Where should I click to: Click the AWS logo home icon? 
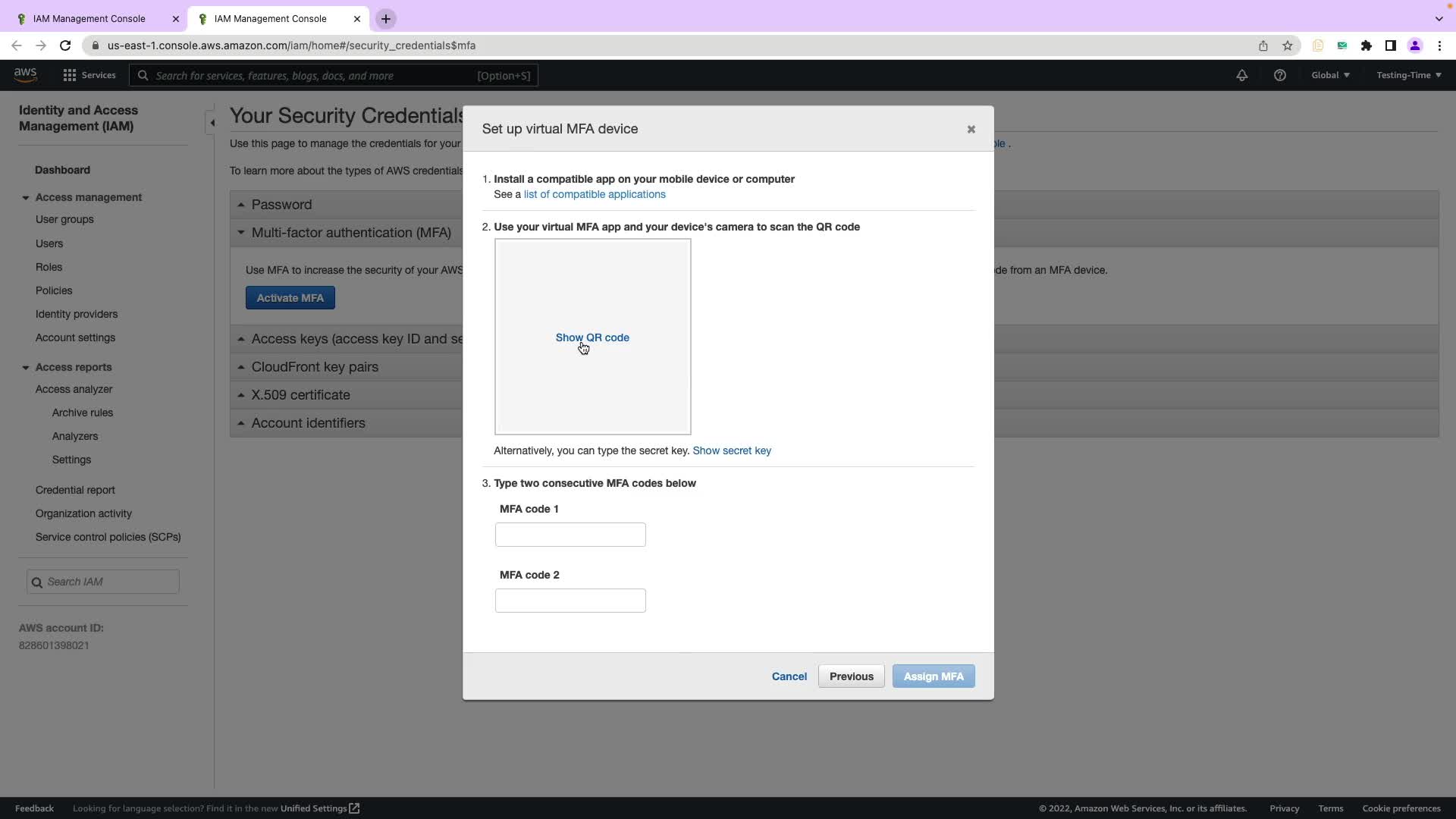point(25,74)
